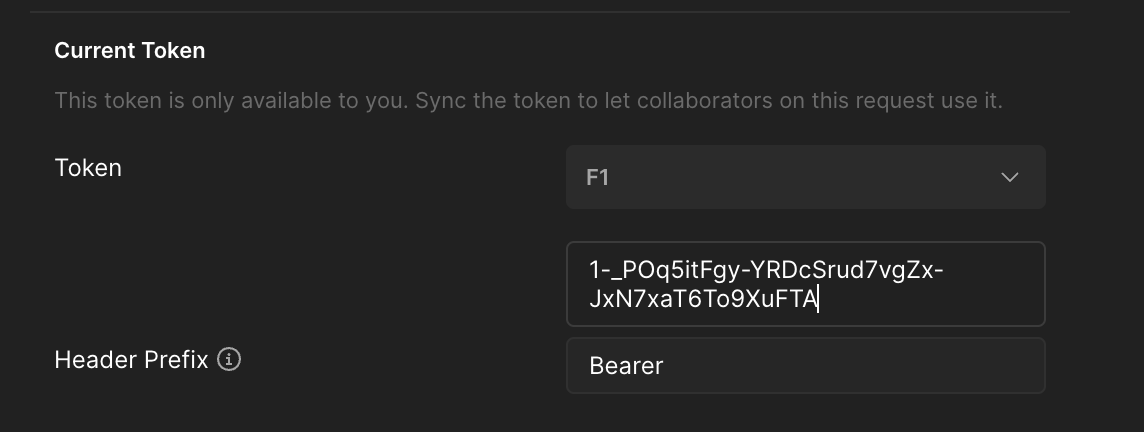This screenshot has width=1144, height=432.
Task: Expand the token chevron arrow
Action: (1010, 177)
